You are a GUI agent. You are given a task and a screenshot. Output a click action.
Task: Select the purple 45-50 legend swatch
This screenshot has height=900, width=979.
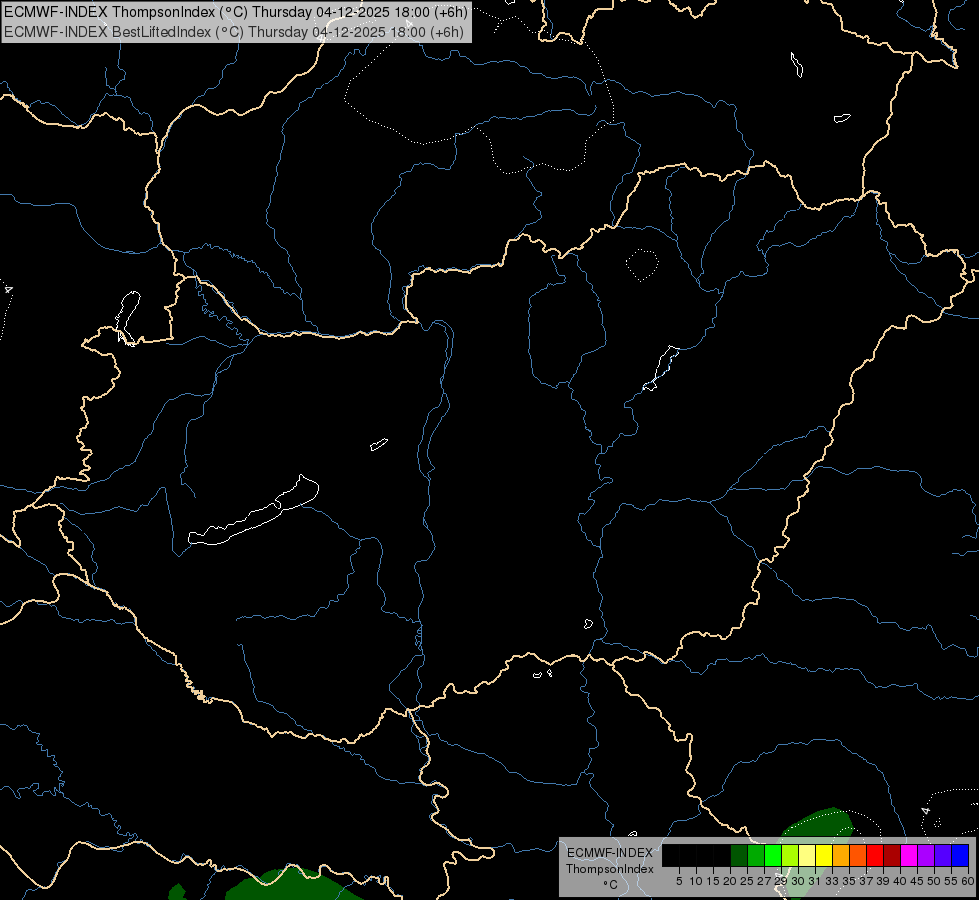point(927,855)
